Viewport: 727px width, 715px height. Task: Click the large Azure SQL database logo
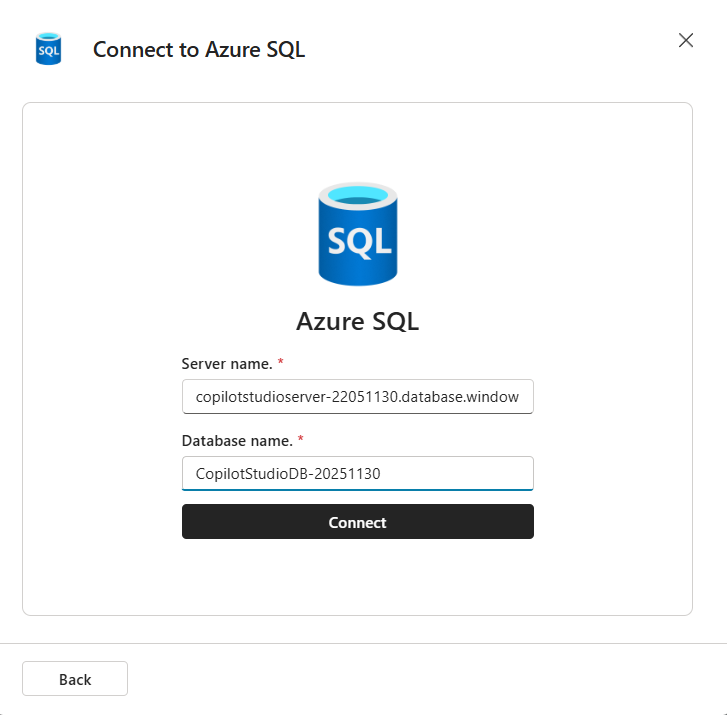click(x=357, y=234)
